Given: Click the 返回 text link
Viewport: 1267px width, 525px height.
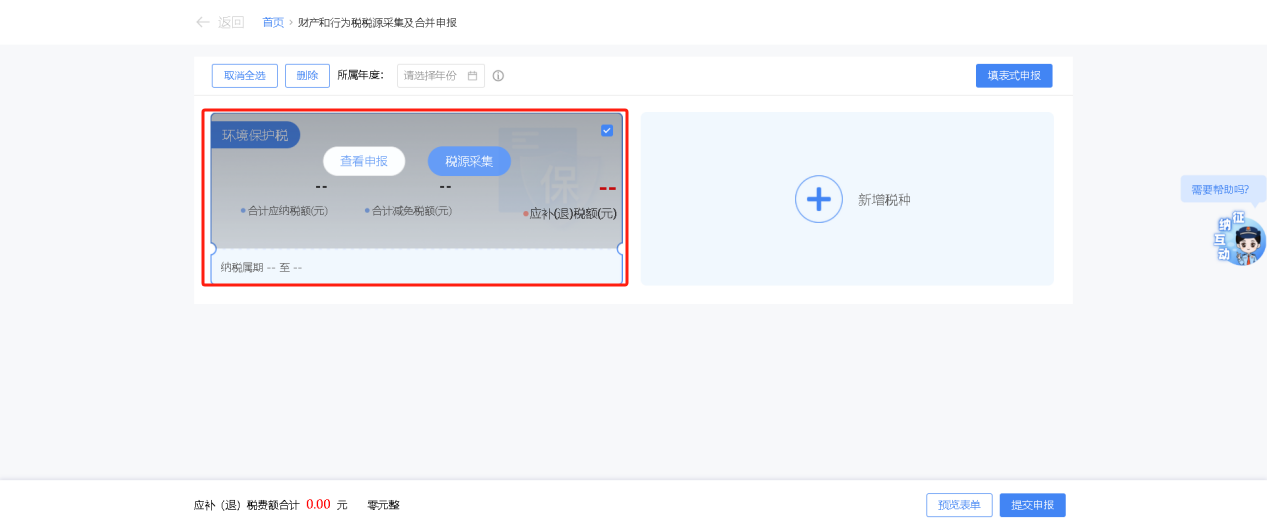Looking at the screenshot, I should point(231,22).
